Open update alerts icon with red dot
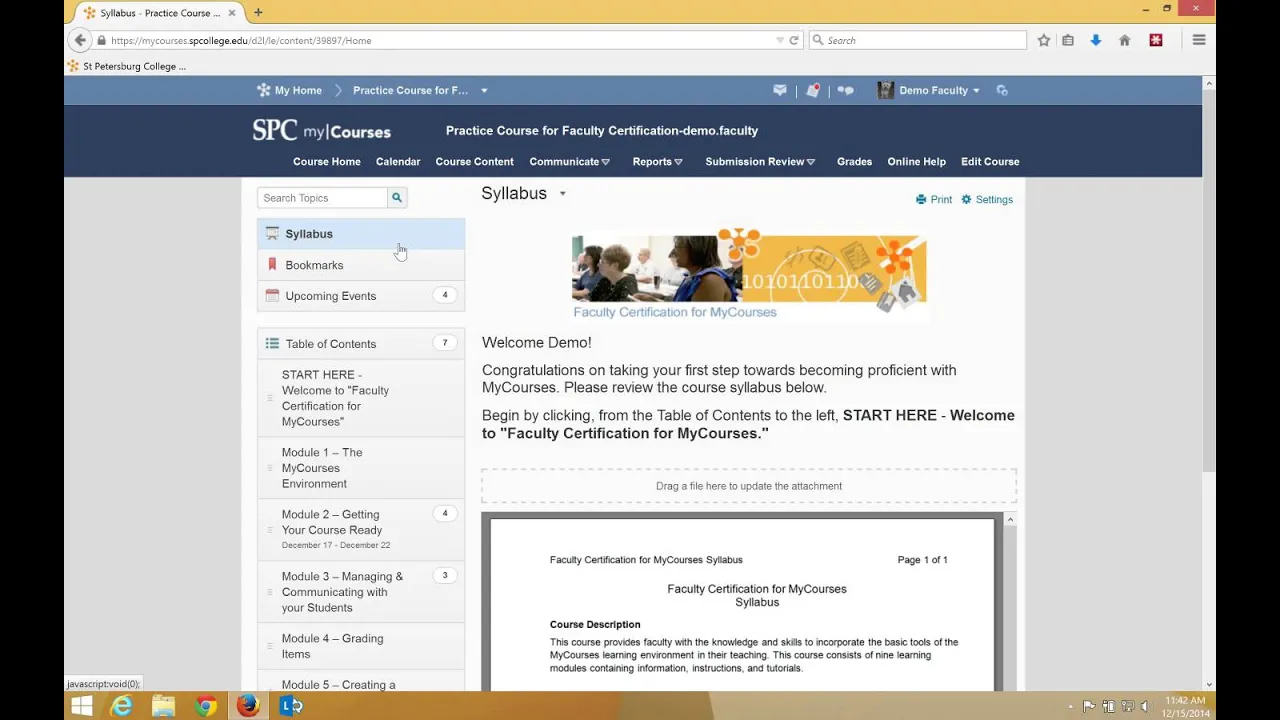 pos(813,90)
